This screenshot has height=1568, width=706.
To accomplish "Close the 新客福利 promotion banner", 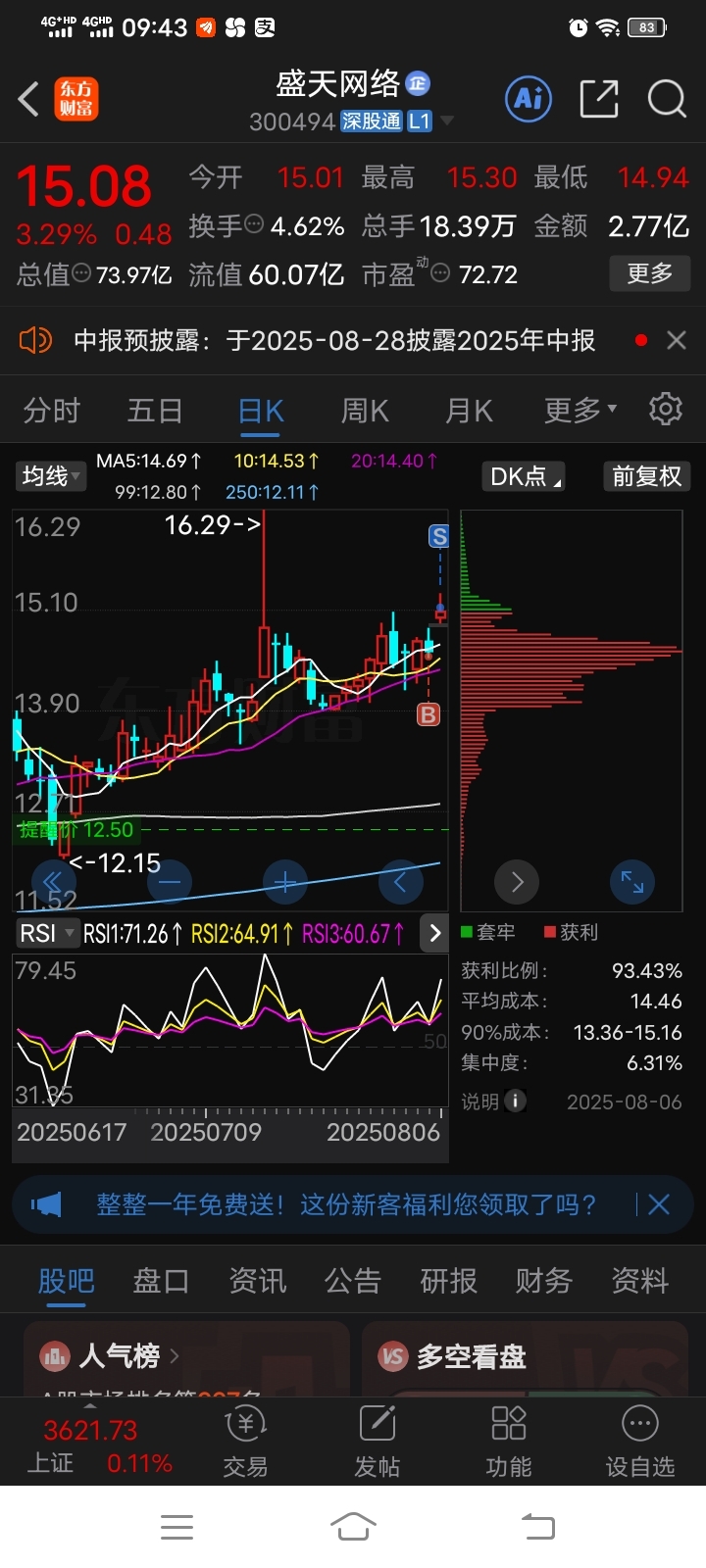I will click(659, 1204).
